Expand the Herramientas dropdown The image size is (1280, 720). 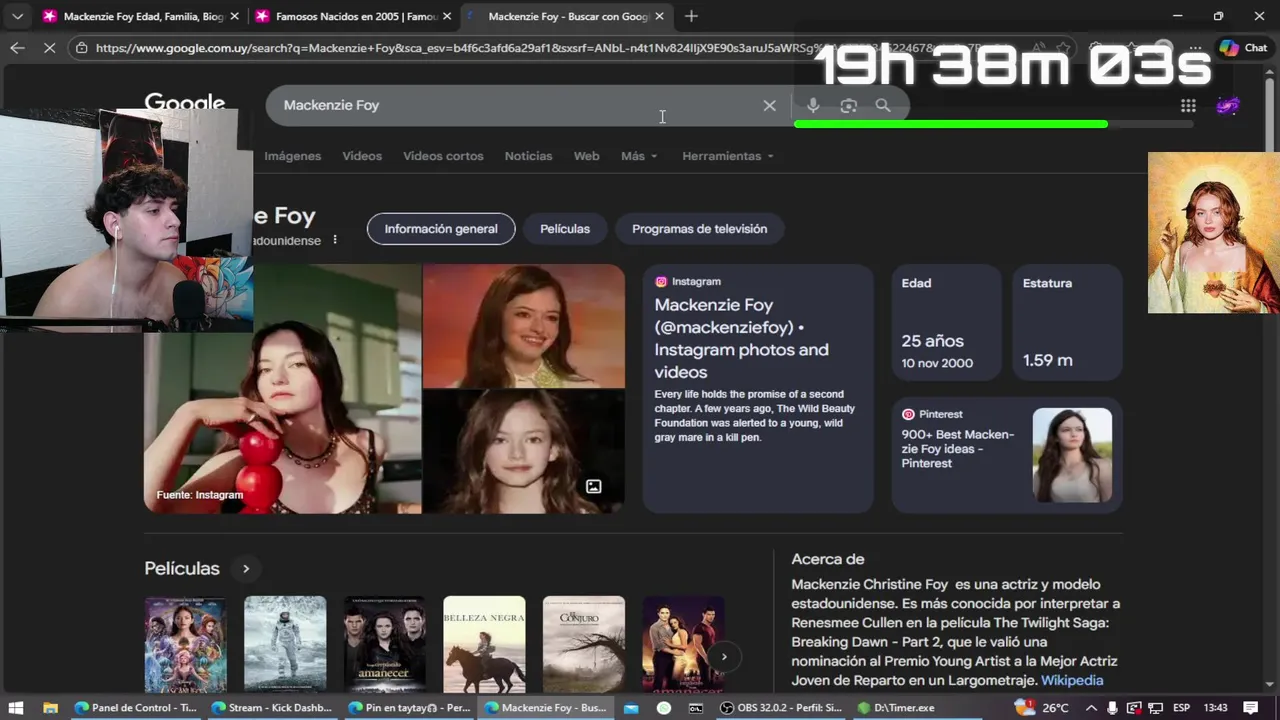tap(728, 156)
